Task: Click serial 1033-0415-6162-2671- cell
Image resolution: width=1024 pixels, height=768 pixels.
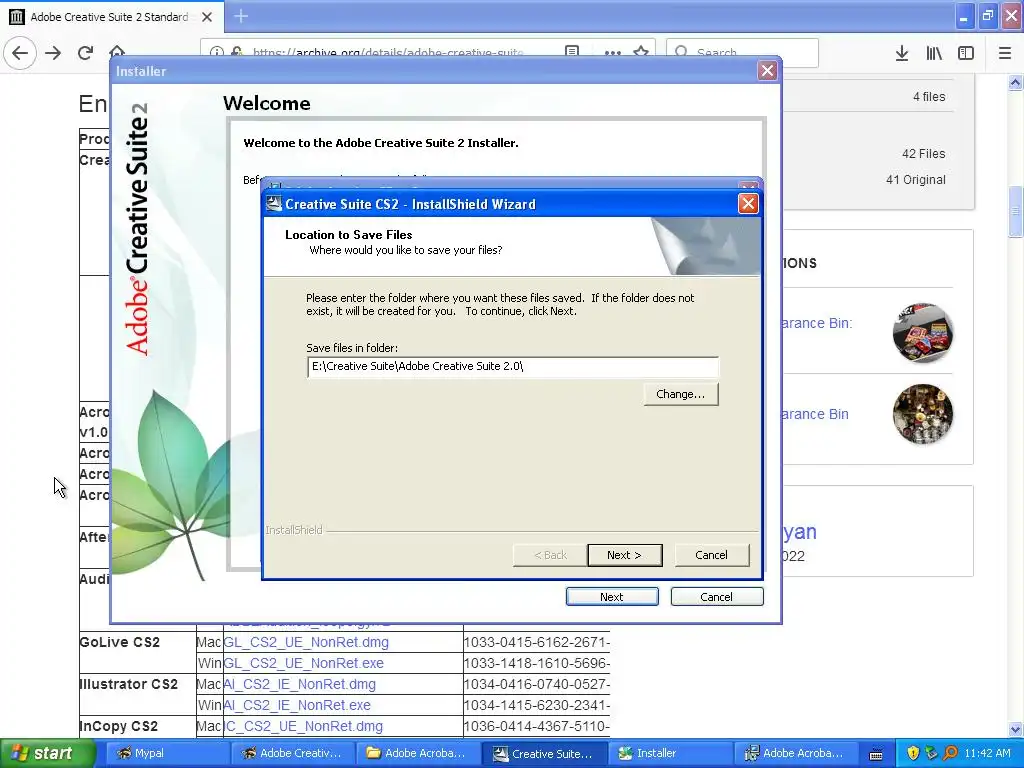Action: (536, 642)
